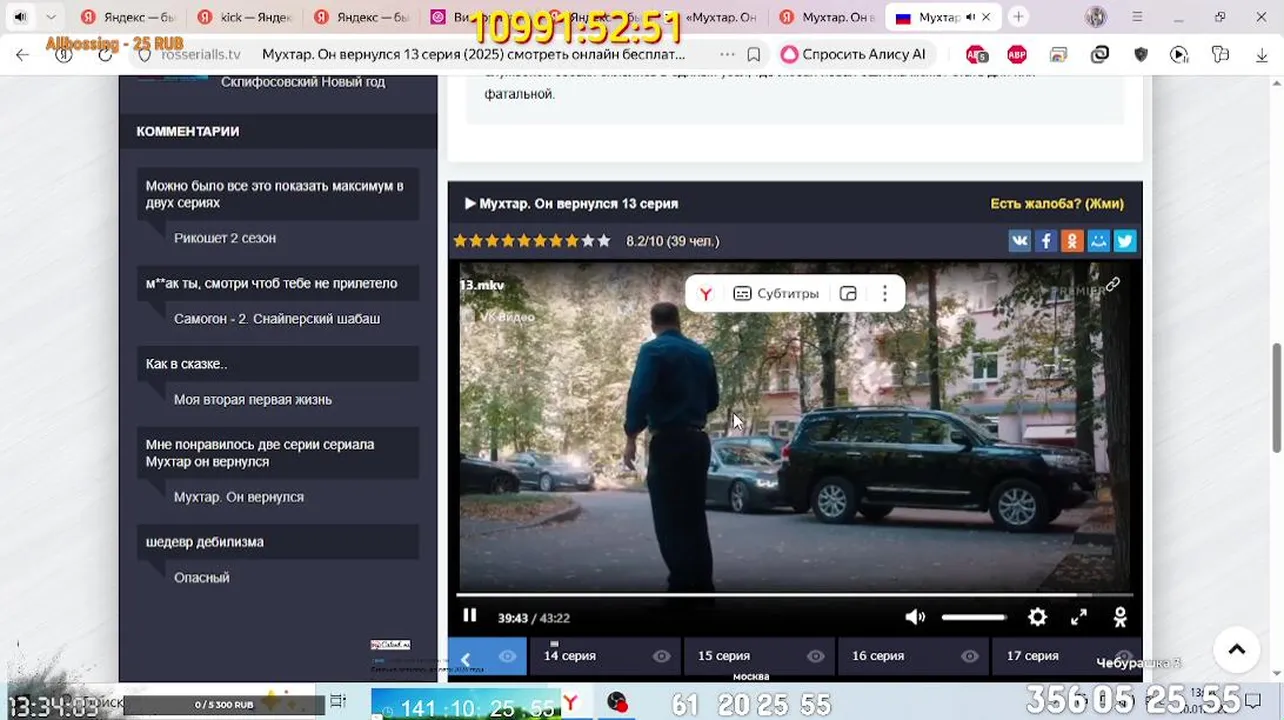The height and width of the screenshot is (720, 1284).
Task: Share via VK icon
Action: pyautogui.click(x=1019, y=241)
